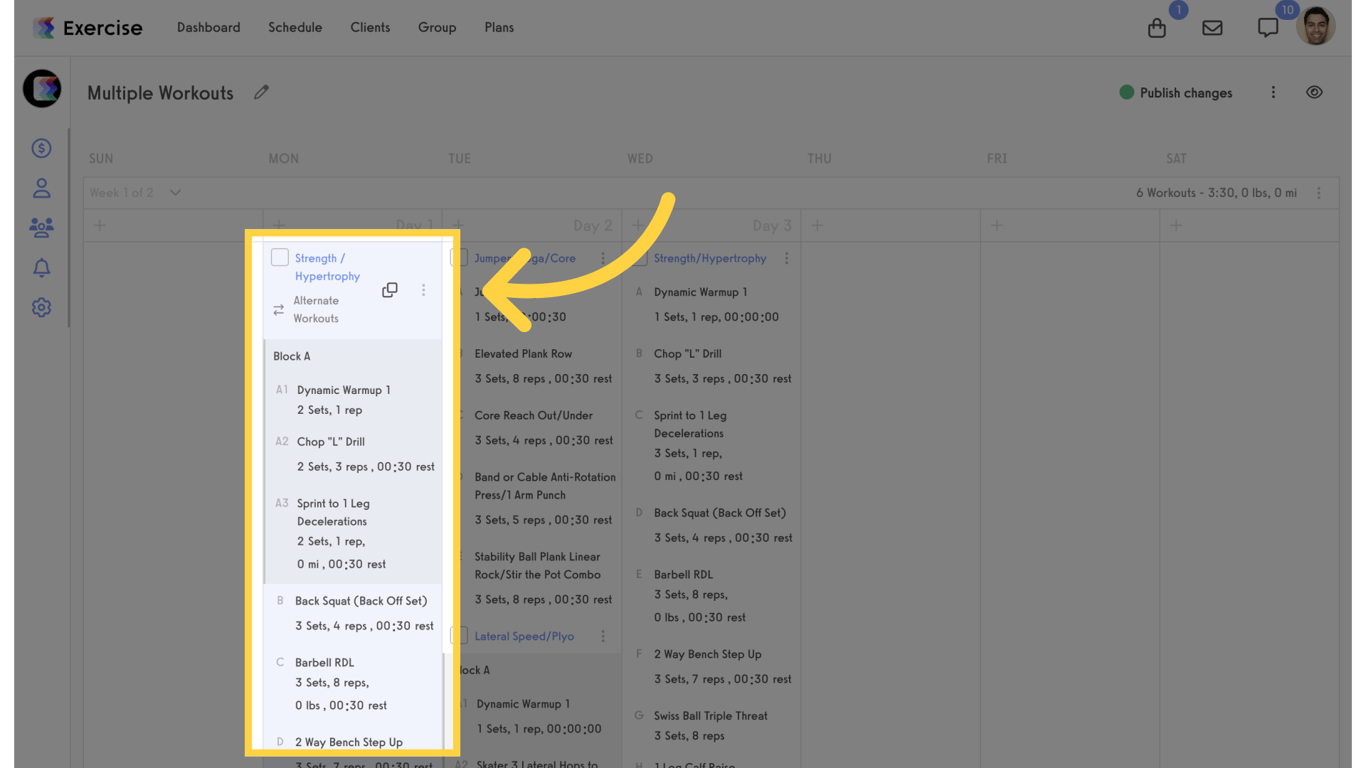Open the settings gear in sidebar
The height and width of the screenshot is (768, 1366).
[x=41, y=308]
